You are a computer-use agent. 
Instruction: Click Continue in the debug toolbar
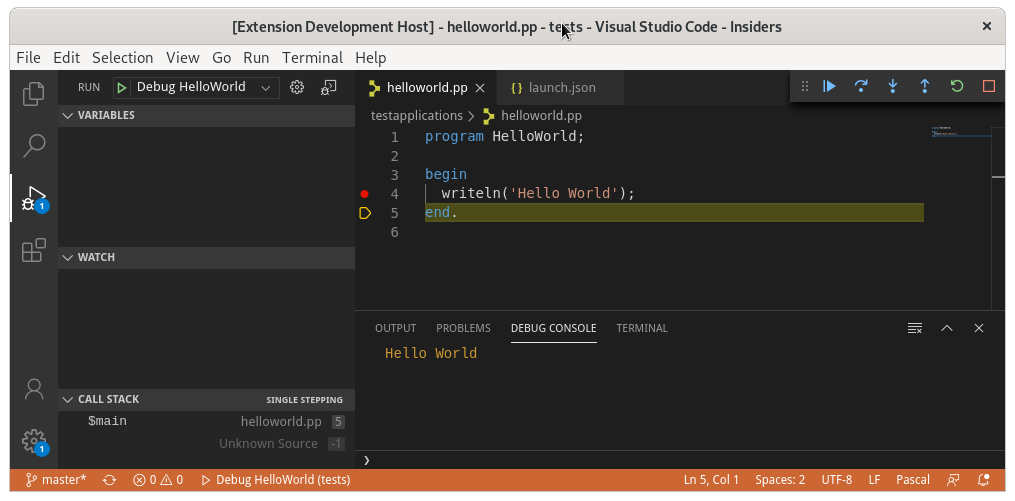[x=829, y=86]
